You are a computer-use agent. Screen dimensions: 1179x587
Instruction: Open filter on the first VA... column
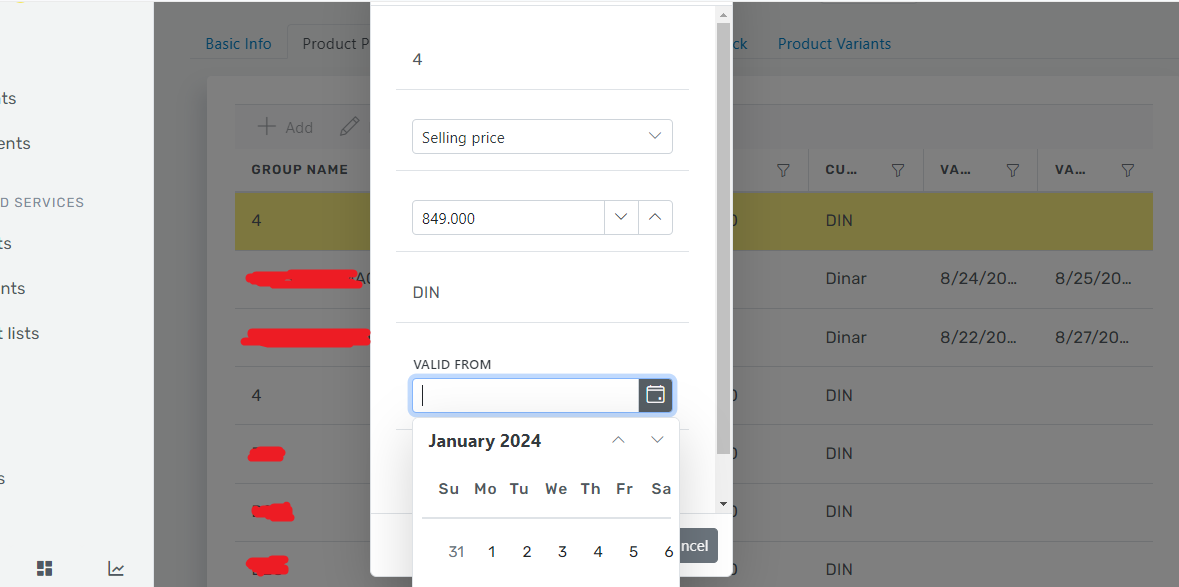pyautogui.click(x=1013, y=170)
